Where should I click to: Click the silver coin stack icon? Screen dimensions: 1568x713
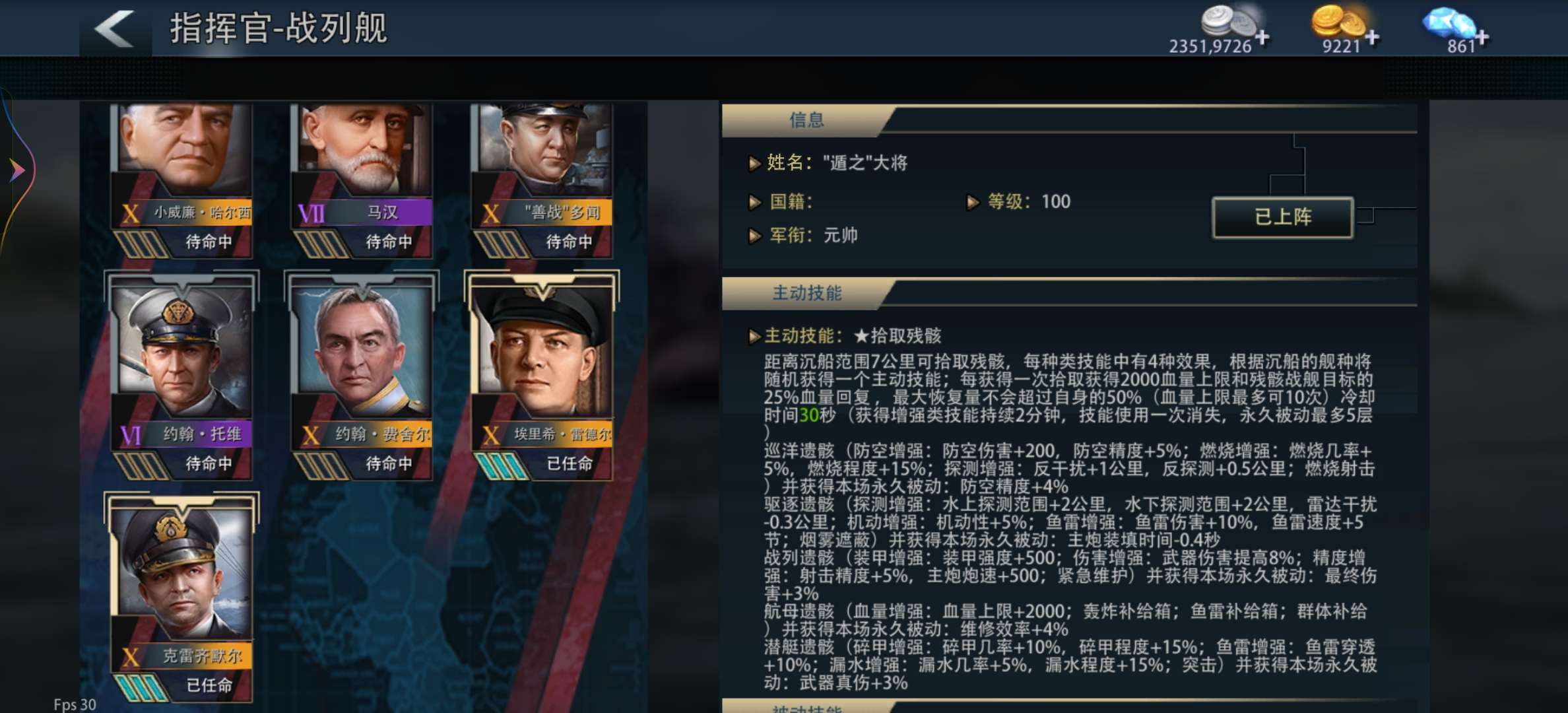(1229, 20)
